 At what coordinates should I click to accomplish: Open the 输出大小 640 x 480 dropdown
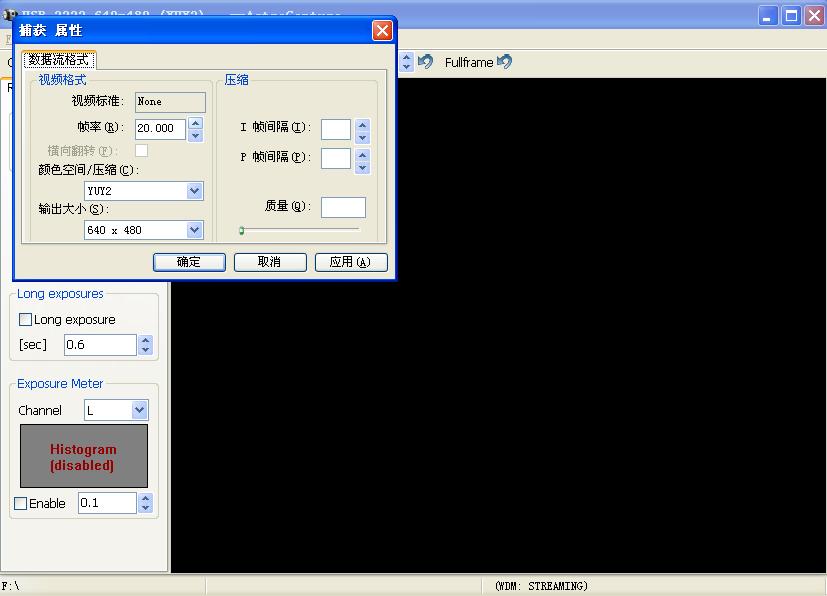(195, 230)
